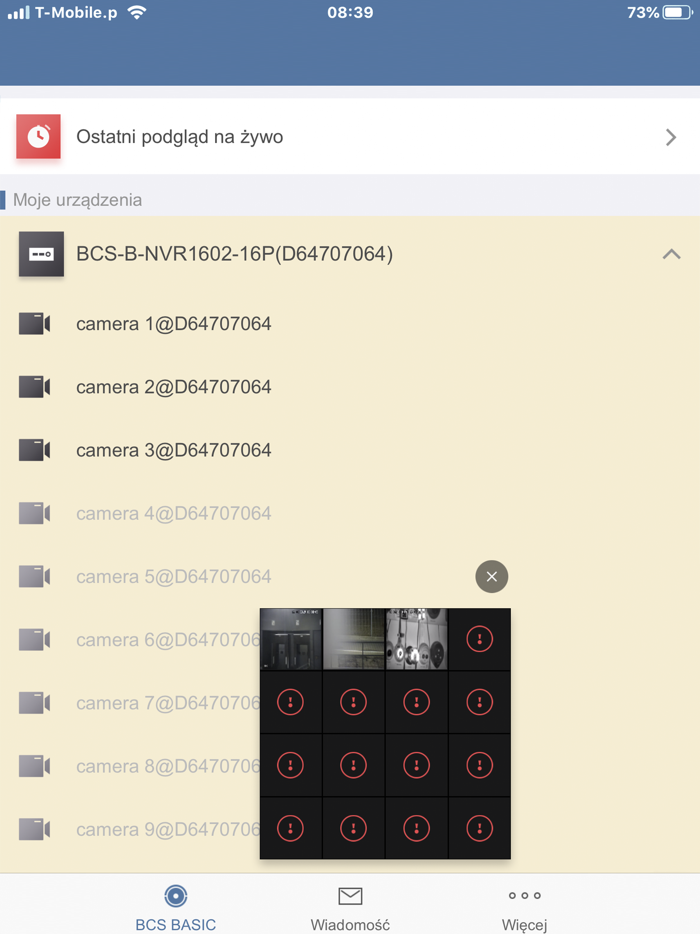Open Ostatni podgląd na żywo chevron arrow
This screenshot has width=700, height=934.
click(x=671, y=137)
